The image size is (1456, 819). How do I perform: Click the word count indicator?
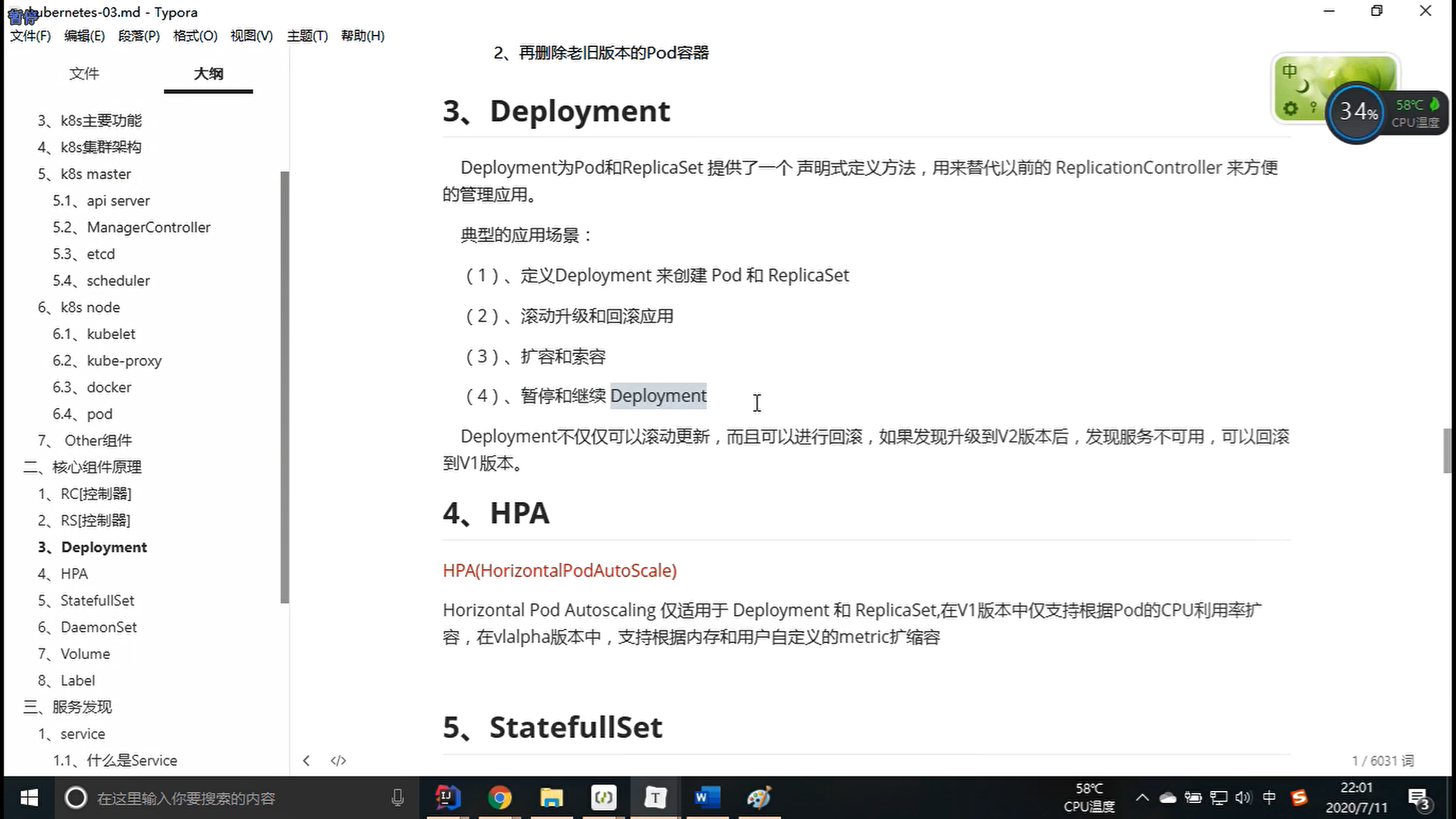tap(1382, 761)
